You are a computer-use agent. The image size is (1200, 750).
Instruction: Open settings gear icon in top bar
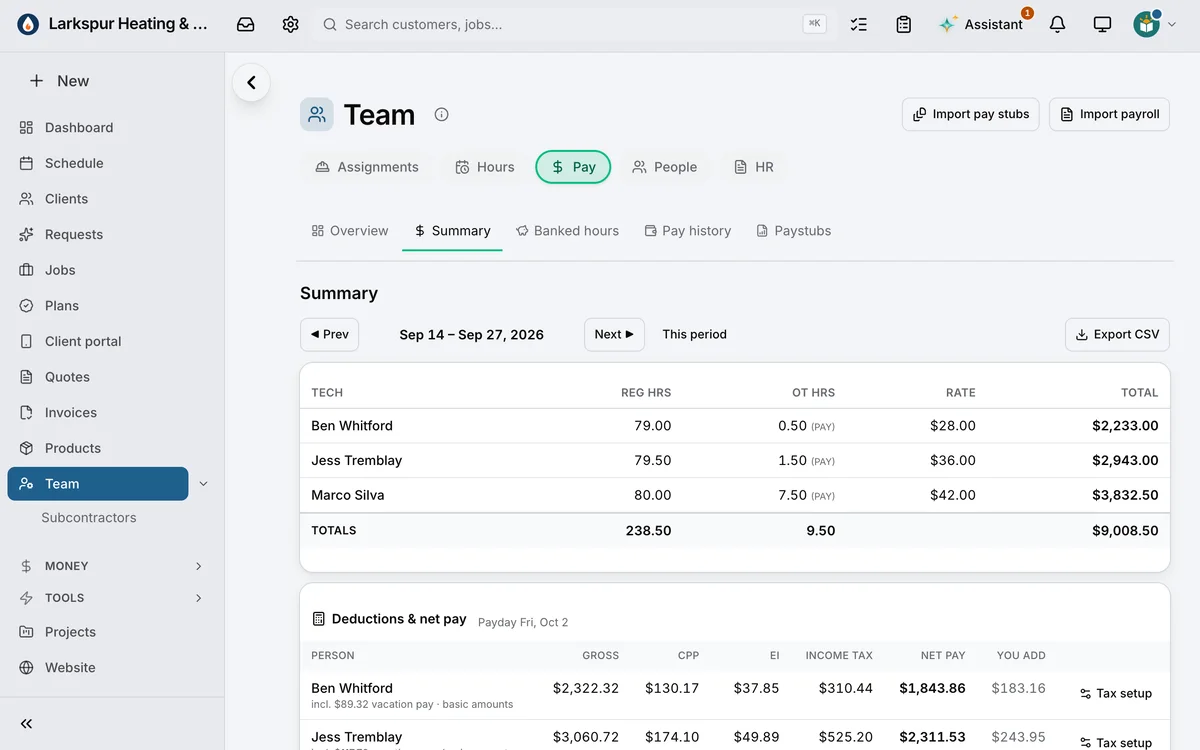point(290,24)
